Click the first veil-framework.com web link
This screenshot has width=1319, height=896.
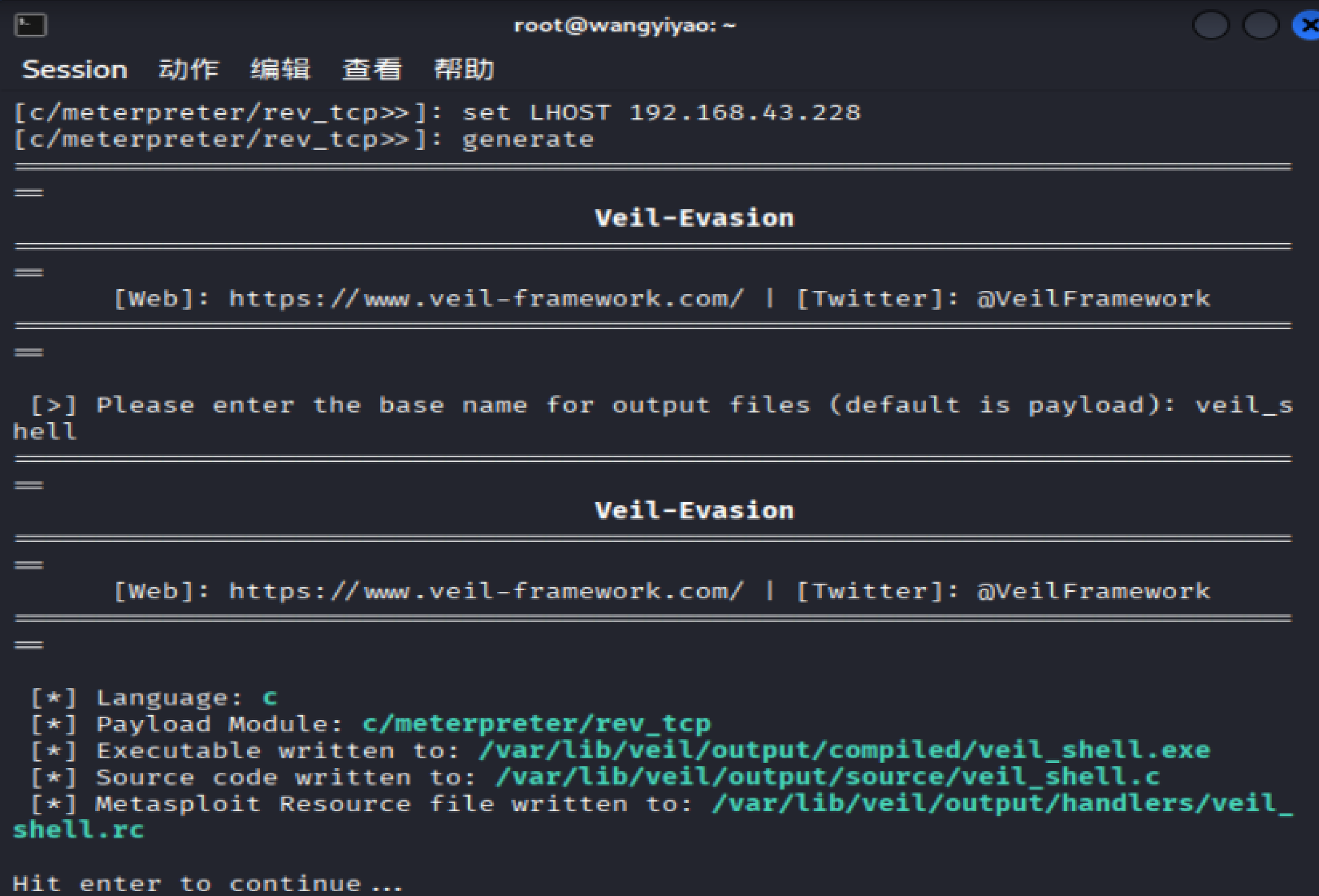coord(485,298)
